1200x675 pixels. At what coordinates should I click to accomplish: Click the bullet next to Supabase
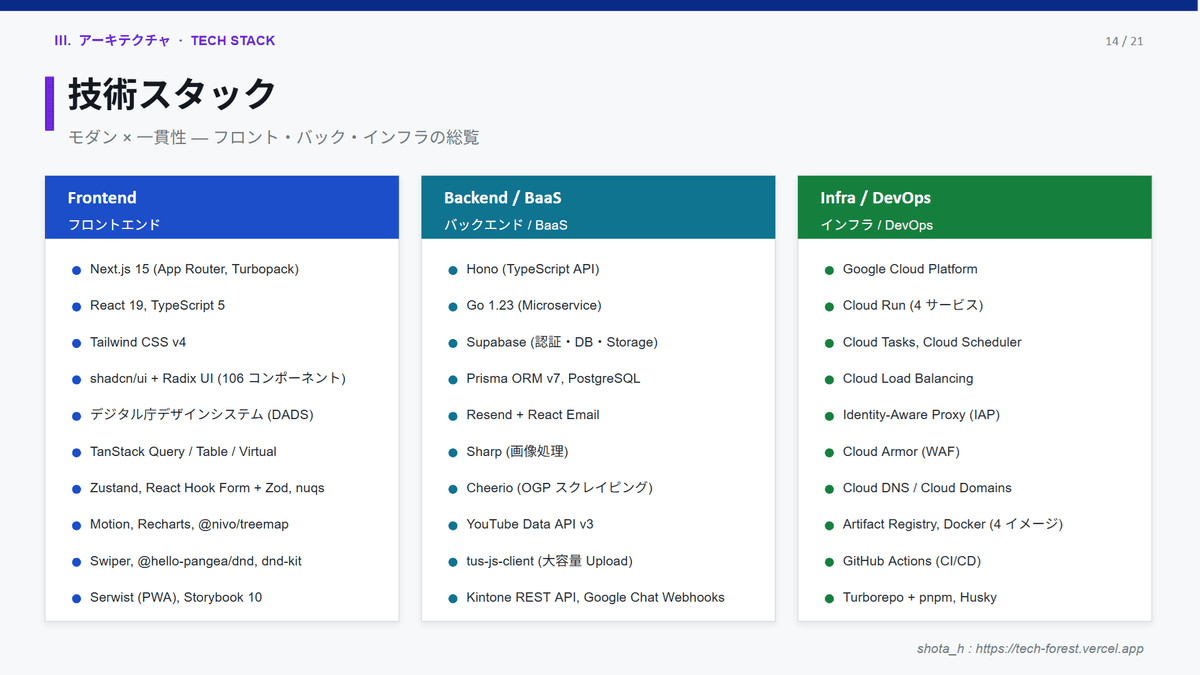click(453, 343)
